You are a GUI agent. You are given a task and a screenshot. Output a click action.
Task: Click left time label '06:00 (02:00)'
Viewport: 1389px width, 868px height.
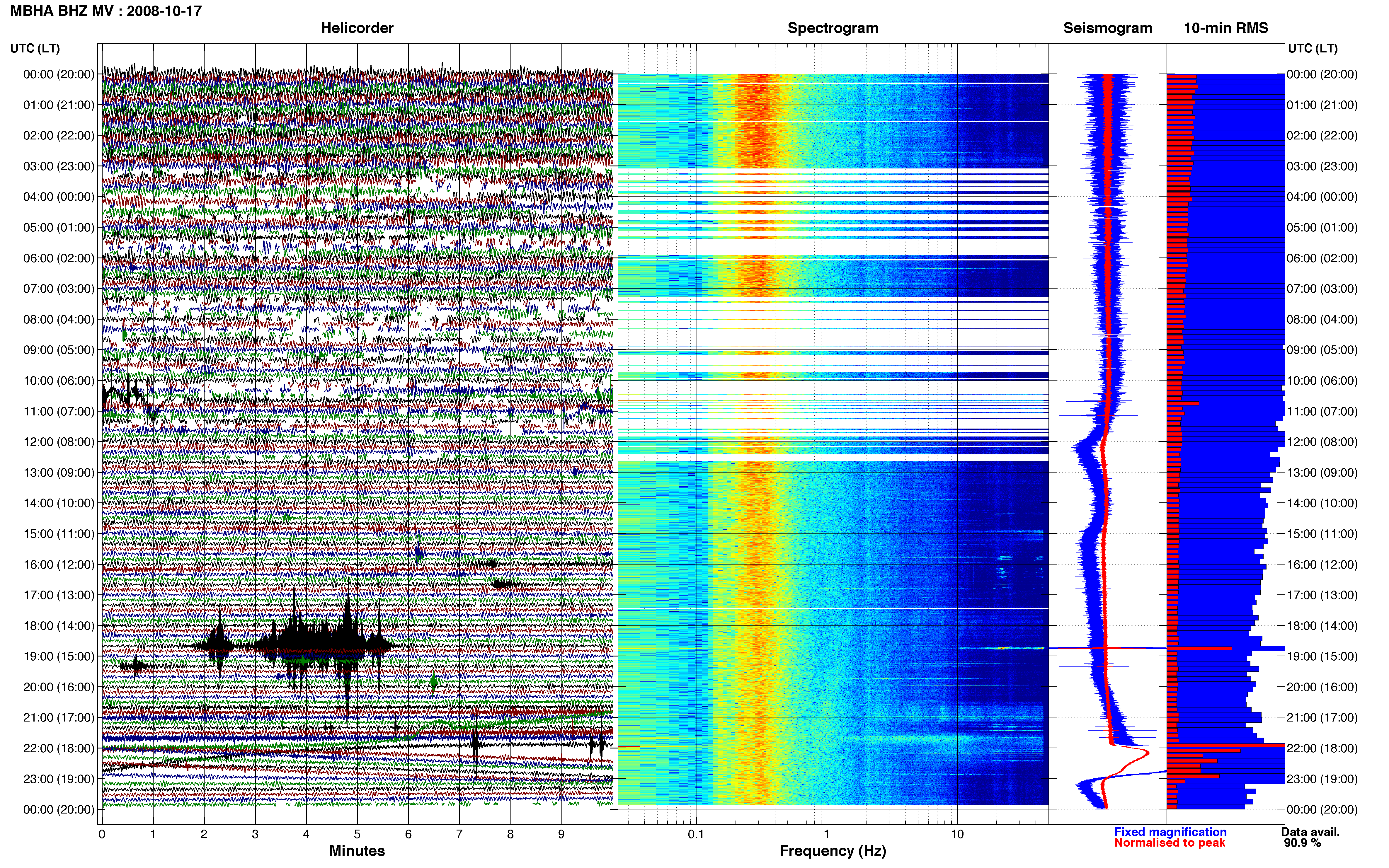(59, 258)
